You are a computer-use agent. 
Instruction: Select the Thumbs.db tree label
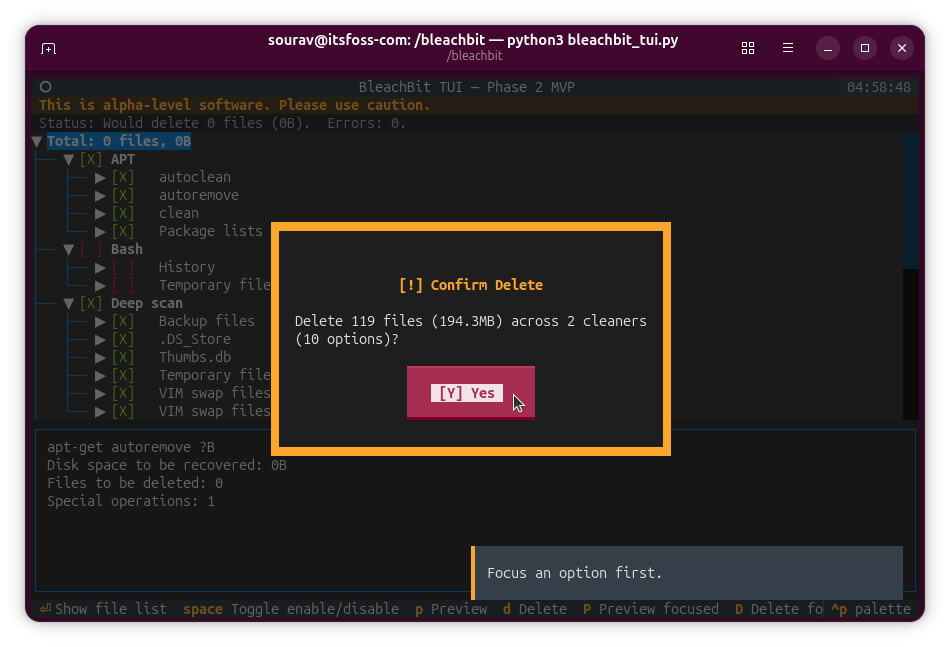pyautogui.click(x=194, y=357)
